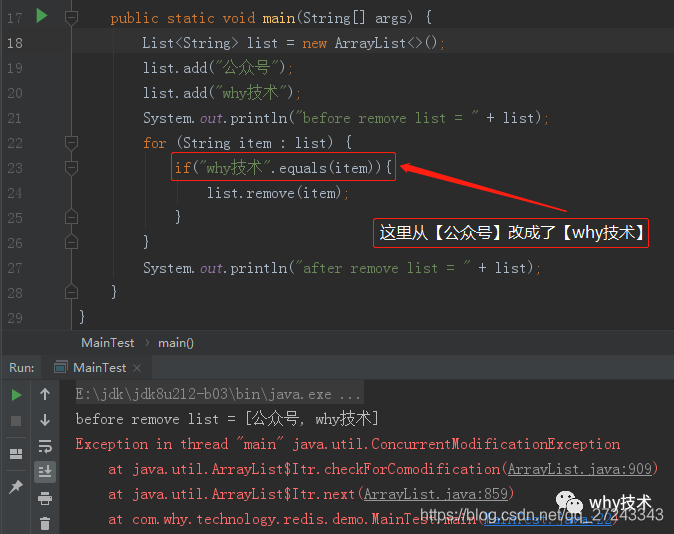This screenshot has width=674, height=534.
Task: Click the list.add("公众号") code line
Action: pyautogui.click(x=218, y=68)
